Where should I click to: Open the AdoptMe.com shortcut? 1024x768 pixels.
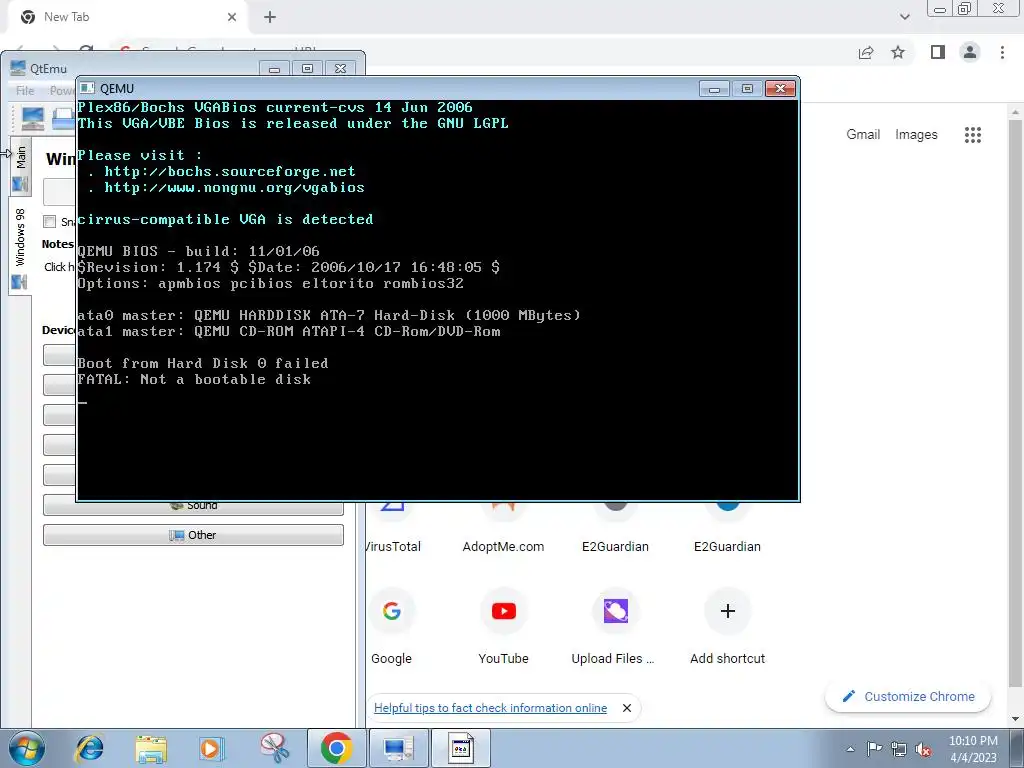coord(503,529)
